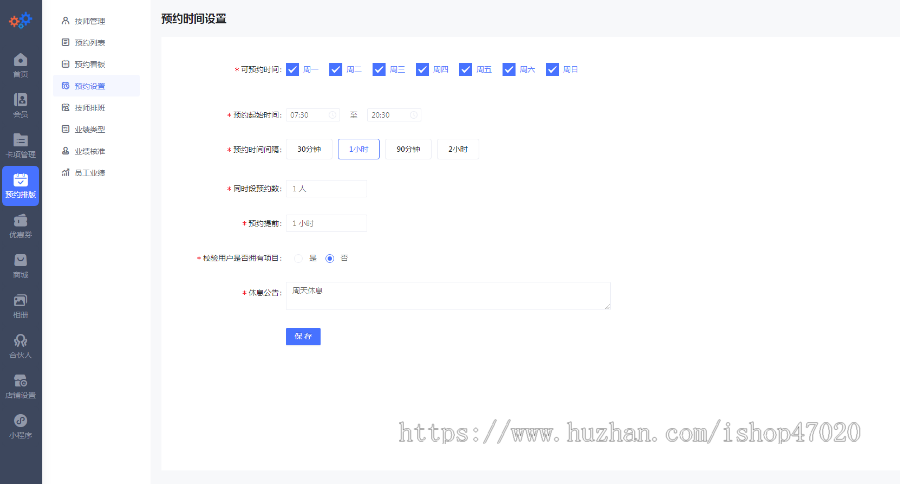Select the 否 radio option
The width and height of the screenshot is (900, 484).
(x=329, y=258)
